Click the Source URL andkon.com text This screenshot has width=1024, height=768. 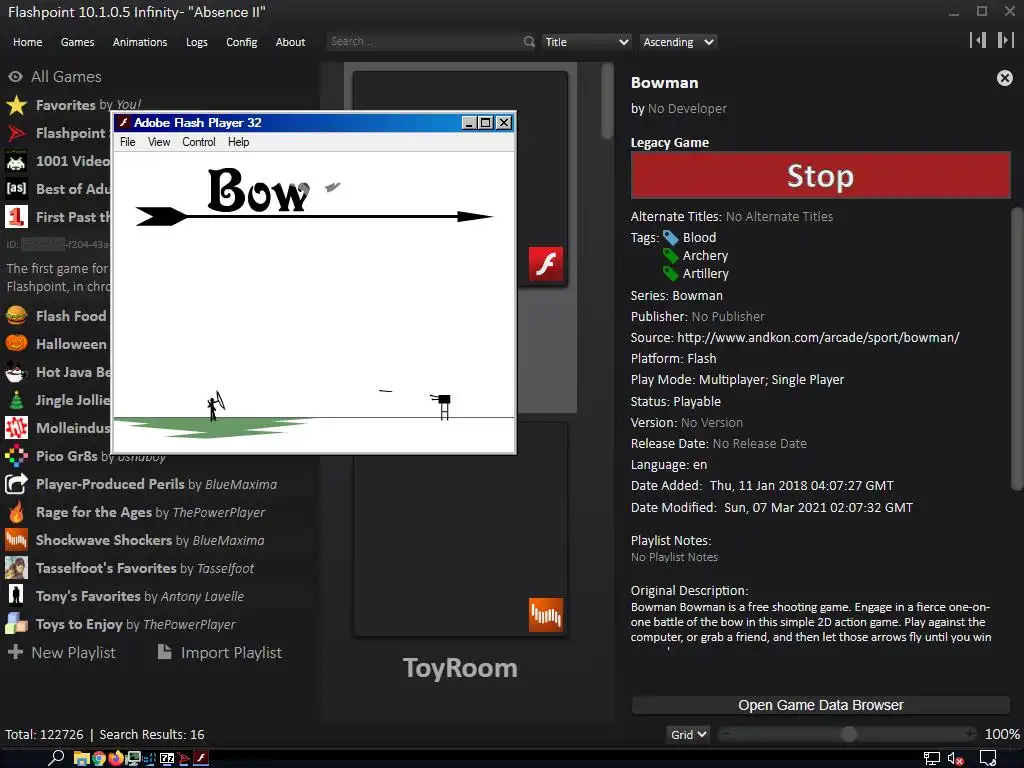pyautogui.click(x=818, y=338)
